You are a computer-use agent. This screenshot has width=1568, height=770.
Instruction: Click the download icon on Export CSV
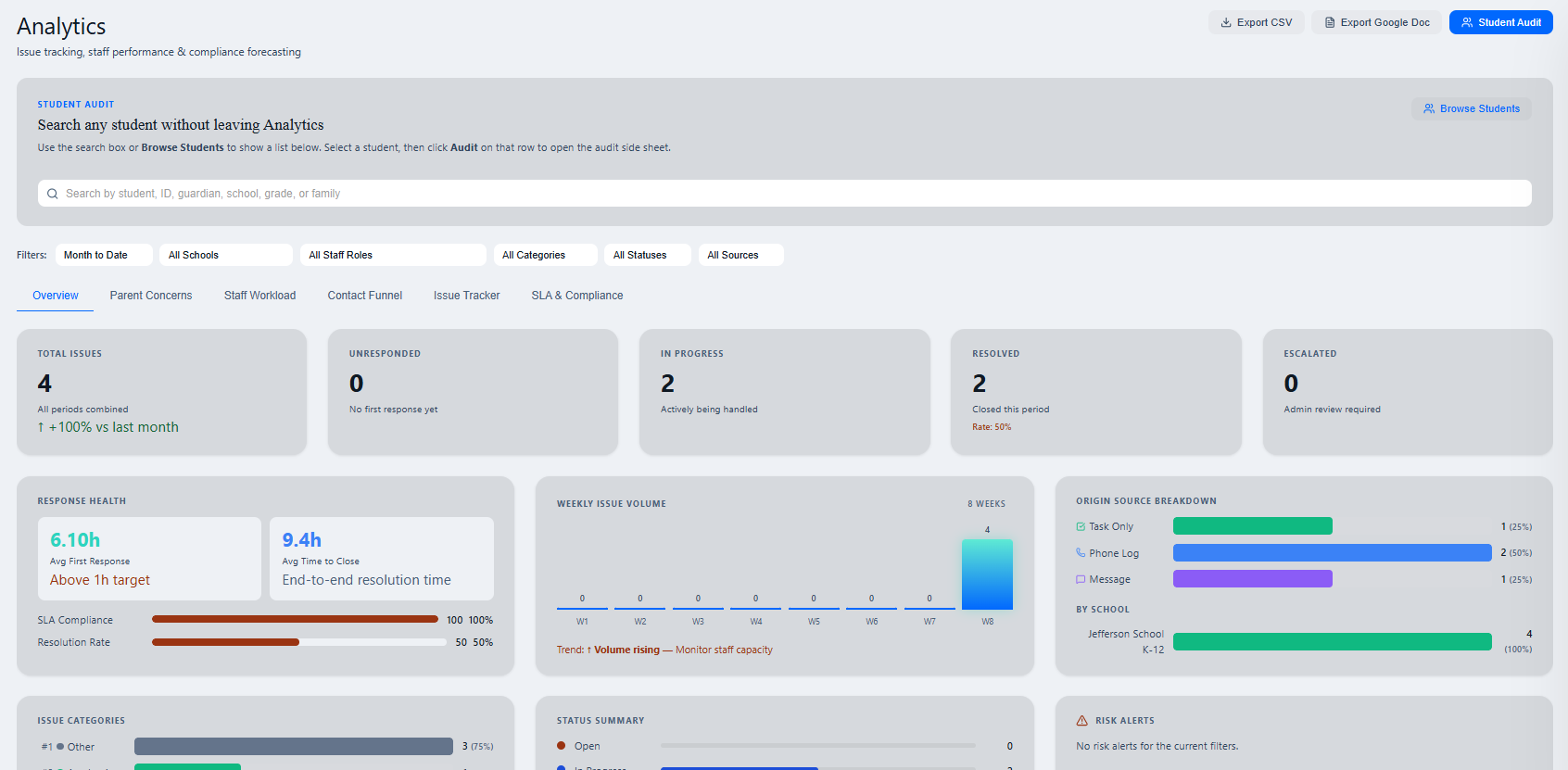(1226, 22)
